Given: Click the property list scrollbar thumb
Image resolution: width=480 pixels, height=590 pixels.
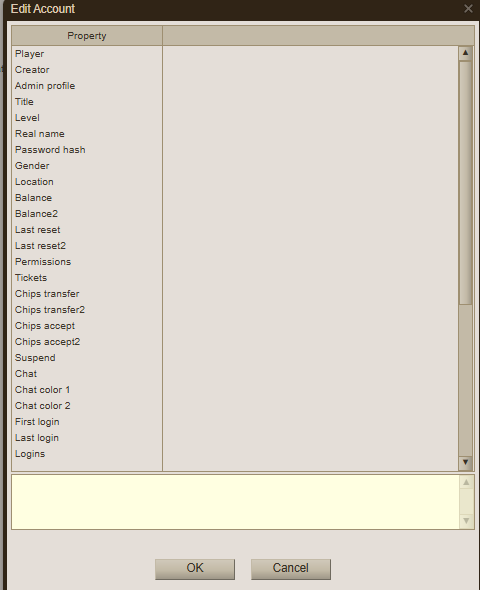Looking at the screenshot, I should coord(465,182).
